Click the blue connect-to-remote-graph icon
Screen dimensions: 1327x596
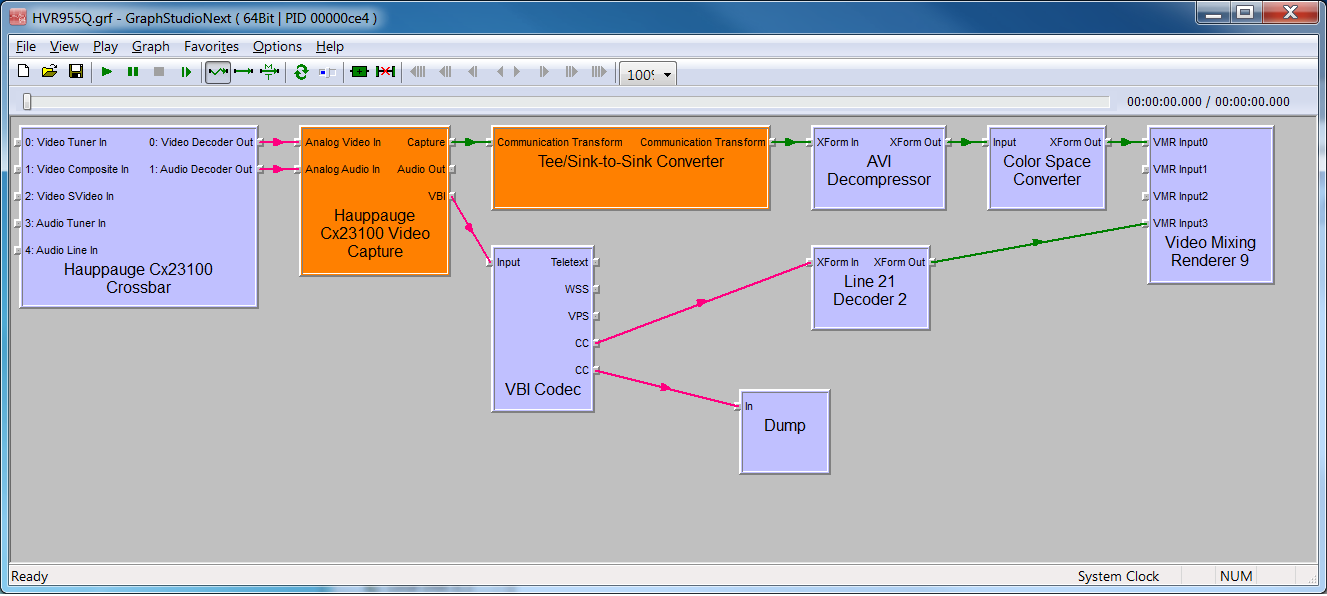tap(327, 72)
